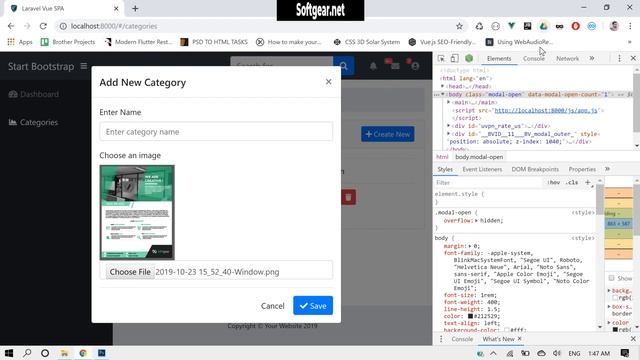Open the uploaded image preview thumbnail
640x360 pixels.
click(137, 212)
